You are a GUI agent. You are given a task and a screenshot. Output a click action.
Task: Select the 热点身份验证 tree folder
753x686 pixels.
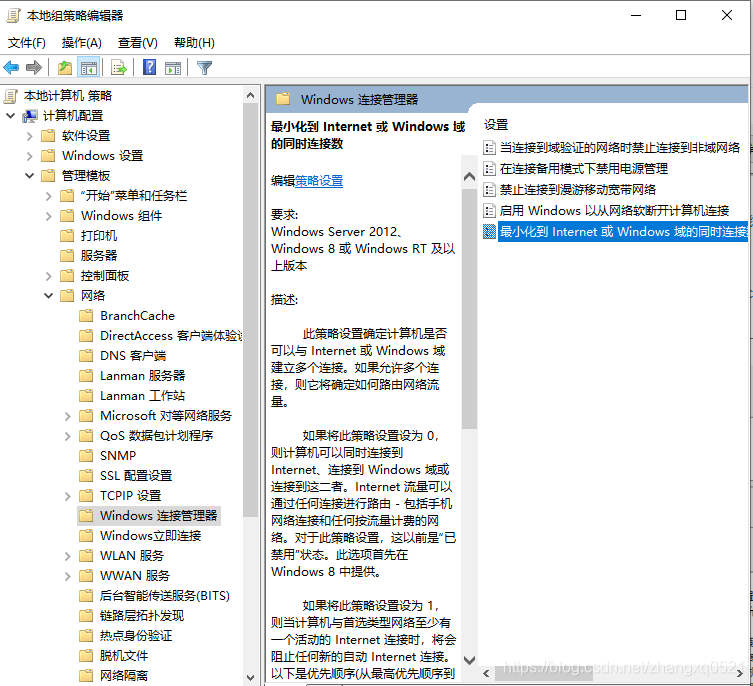click(136, 636)
